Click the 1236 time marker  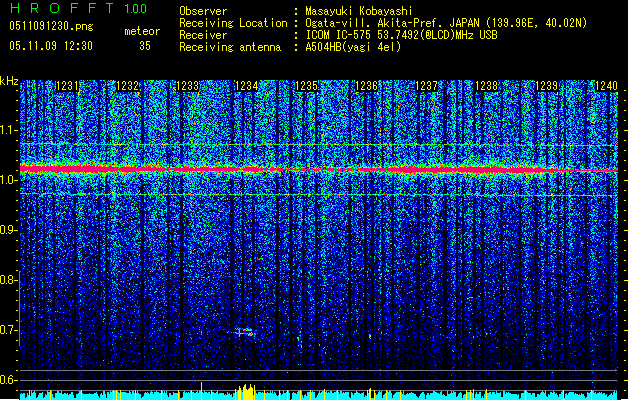[x=367, y=86]
